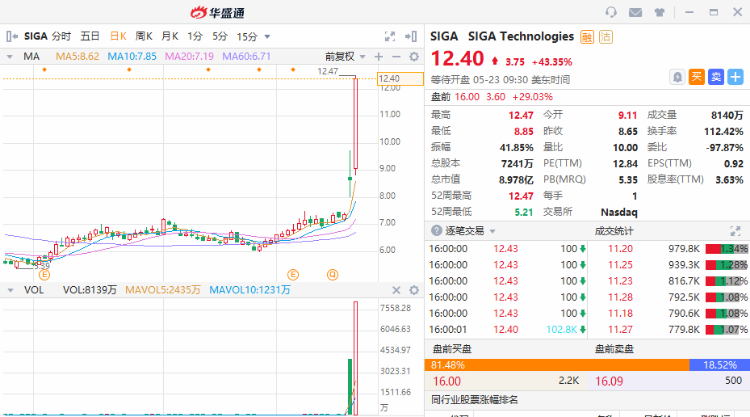This screenshot has width=750, height=417.
Task: Switch to 五日 five-day chart
Action: 90,36
